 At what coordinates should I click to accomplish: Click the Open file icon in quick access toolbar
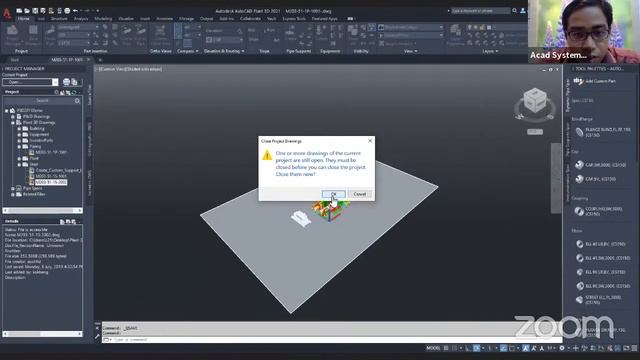click(27, 11)
